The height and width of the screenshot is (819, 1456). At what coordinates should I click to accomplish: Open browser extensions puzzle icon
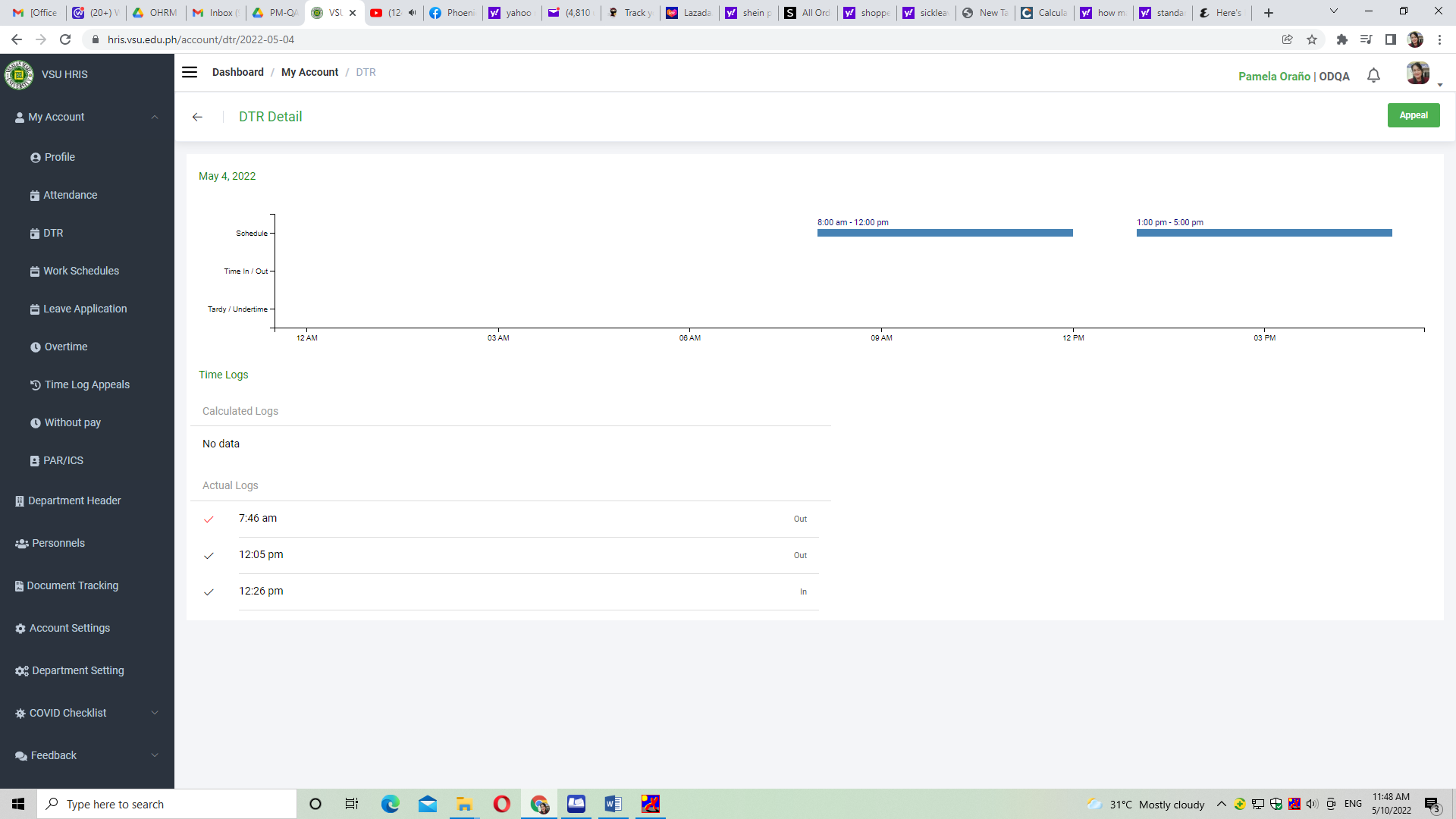pos(1341,39)
